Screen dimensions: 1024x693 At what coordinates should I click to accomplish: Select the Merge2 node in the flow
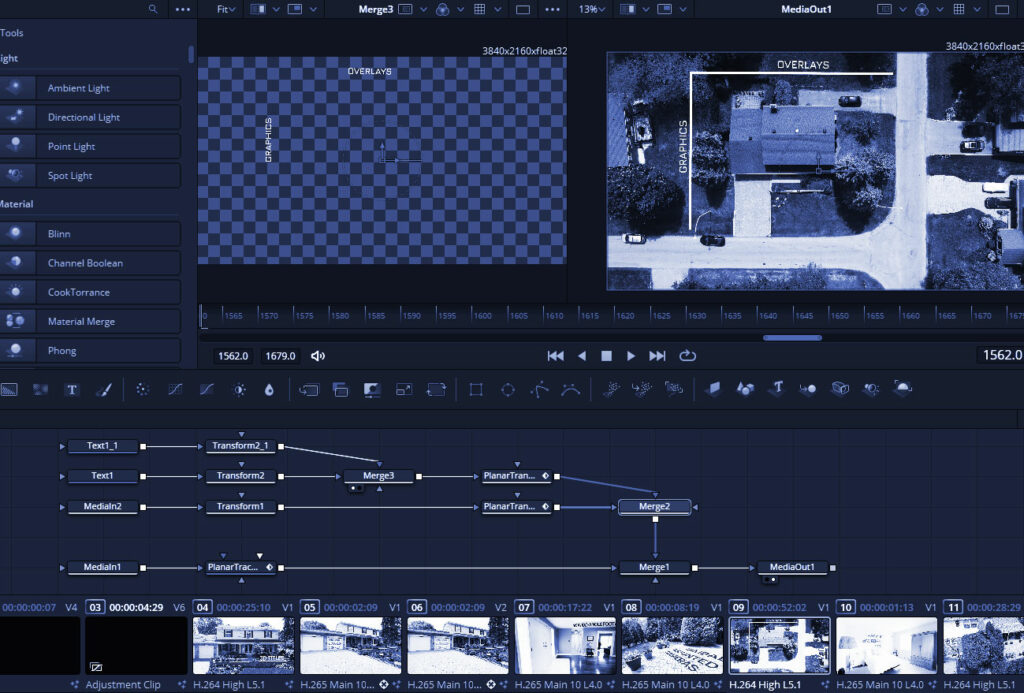pos(654,507)
